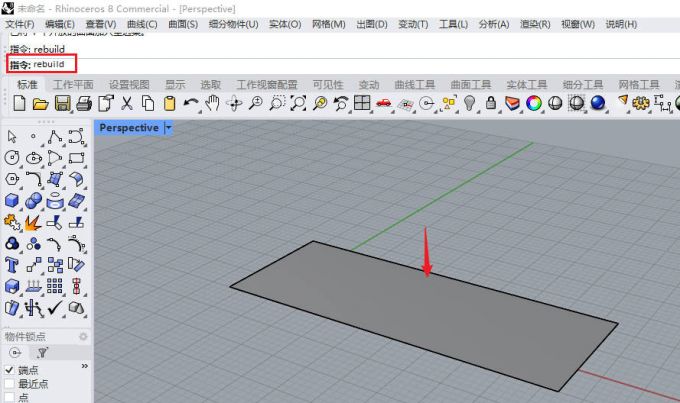Open the 分析(A) menu
The width and height of the screenshot is (680, 403).
[494, 24]
